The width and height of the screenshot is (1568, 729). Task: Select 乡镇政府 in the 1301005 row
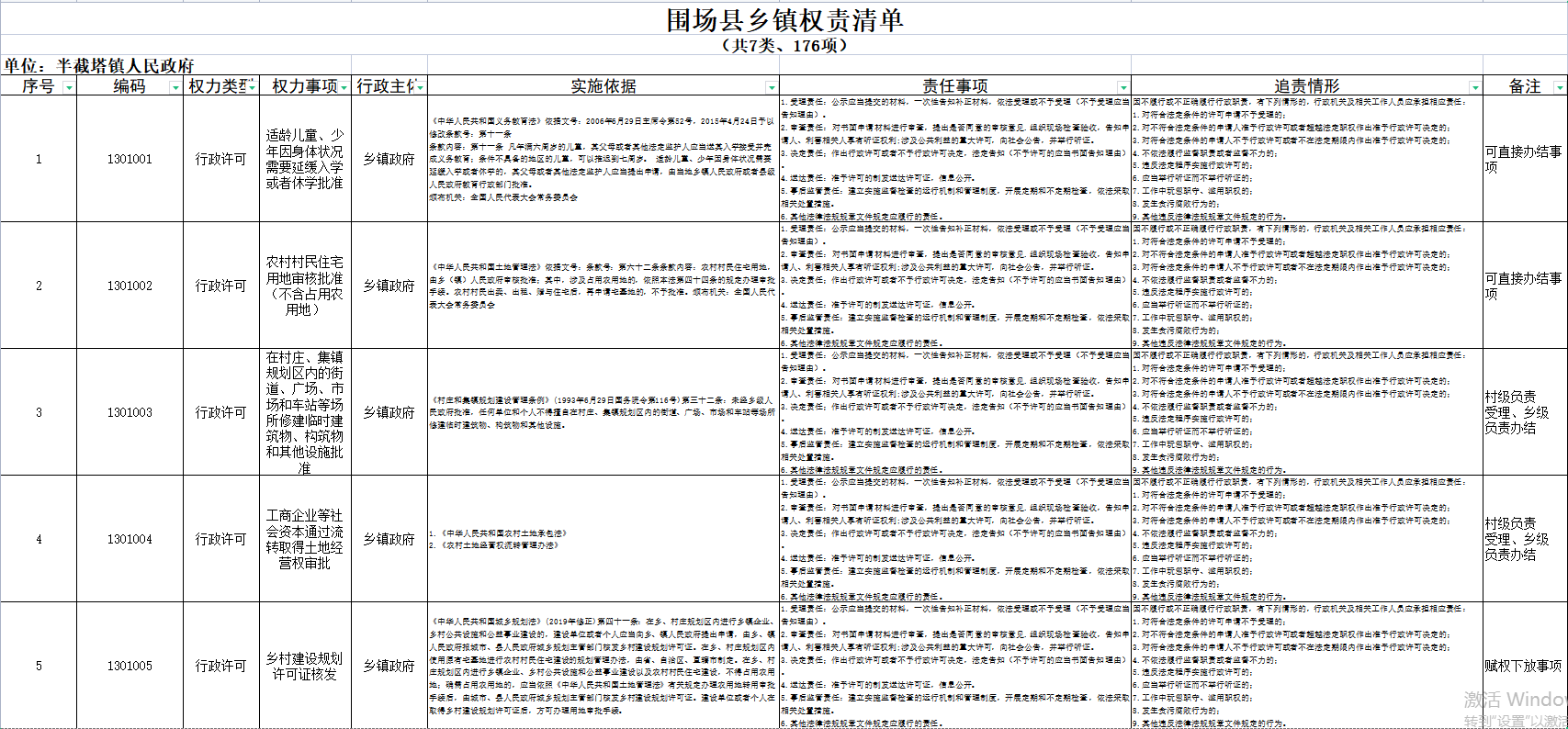(389, 666)
